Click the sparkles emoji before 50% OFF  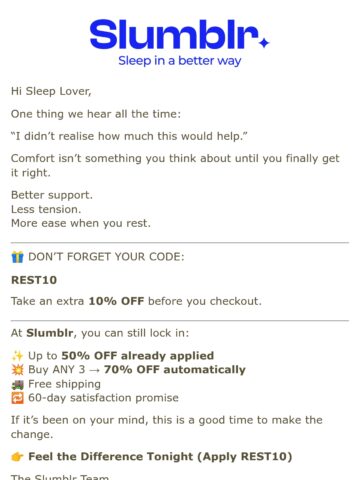17,356
